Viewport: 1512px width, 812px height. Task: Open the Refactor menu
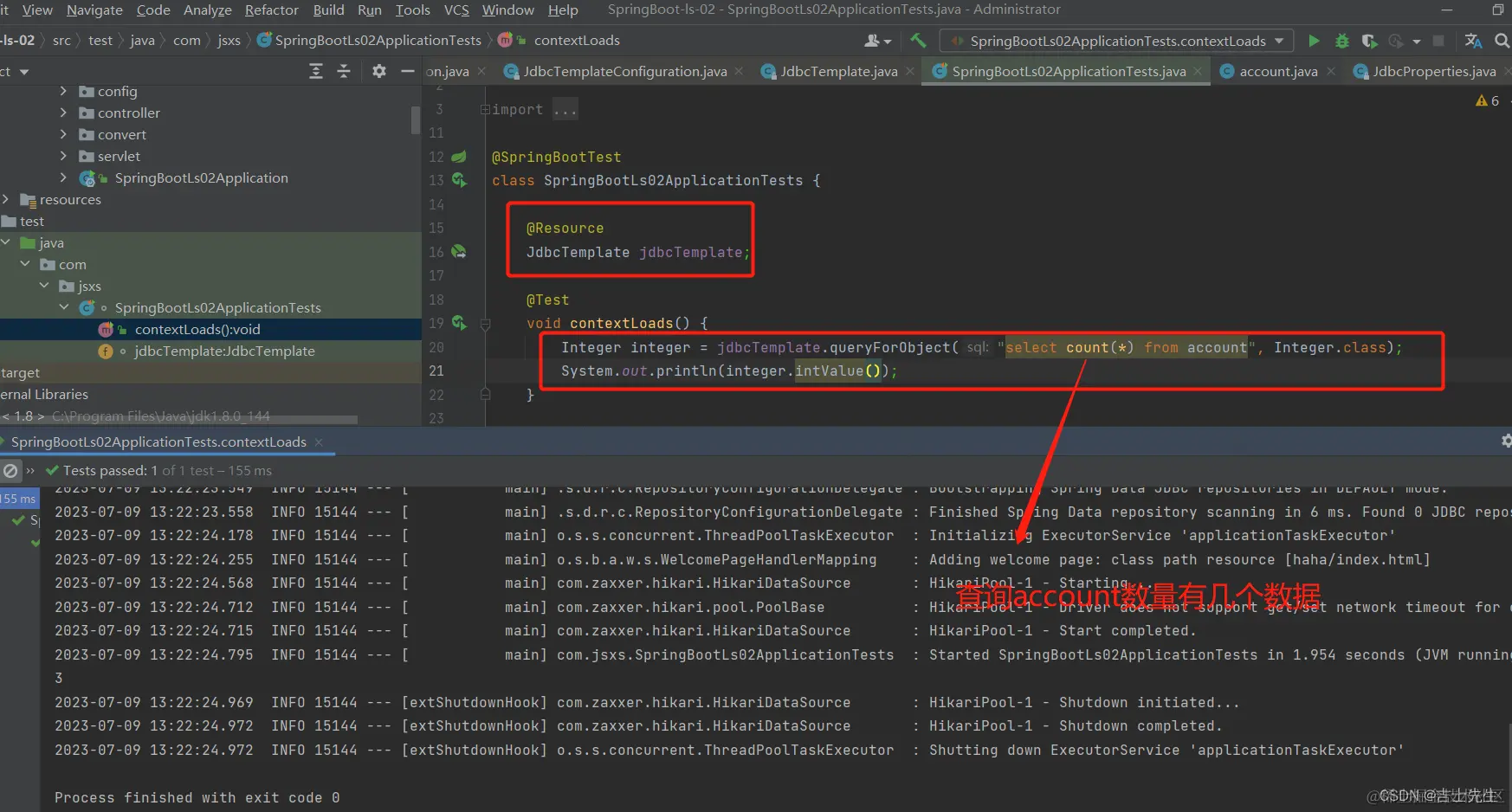pyautogui.click(x=271, y=10)
